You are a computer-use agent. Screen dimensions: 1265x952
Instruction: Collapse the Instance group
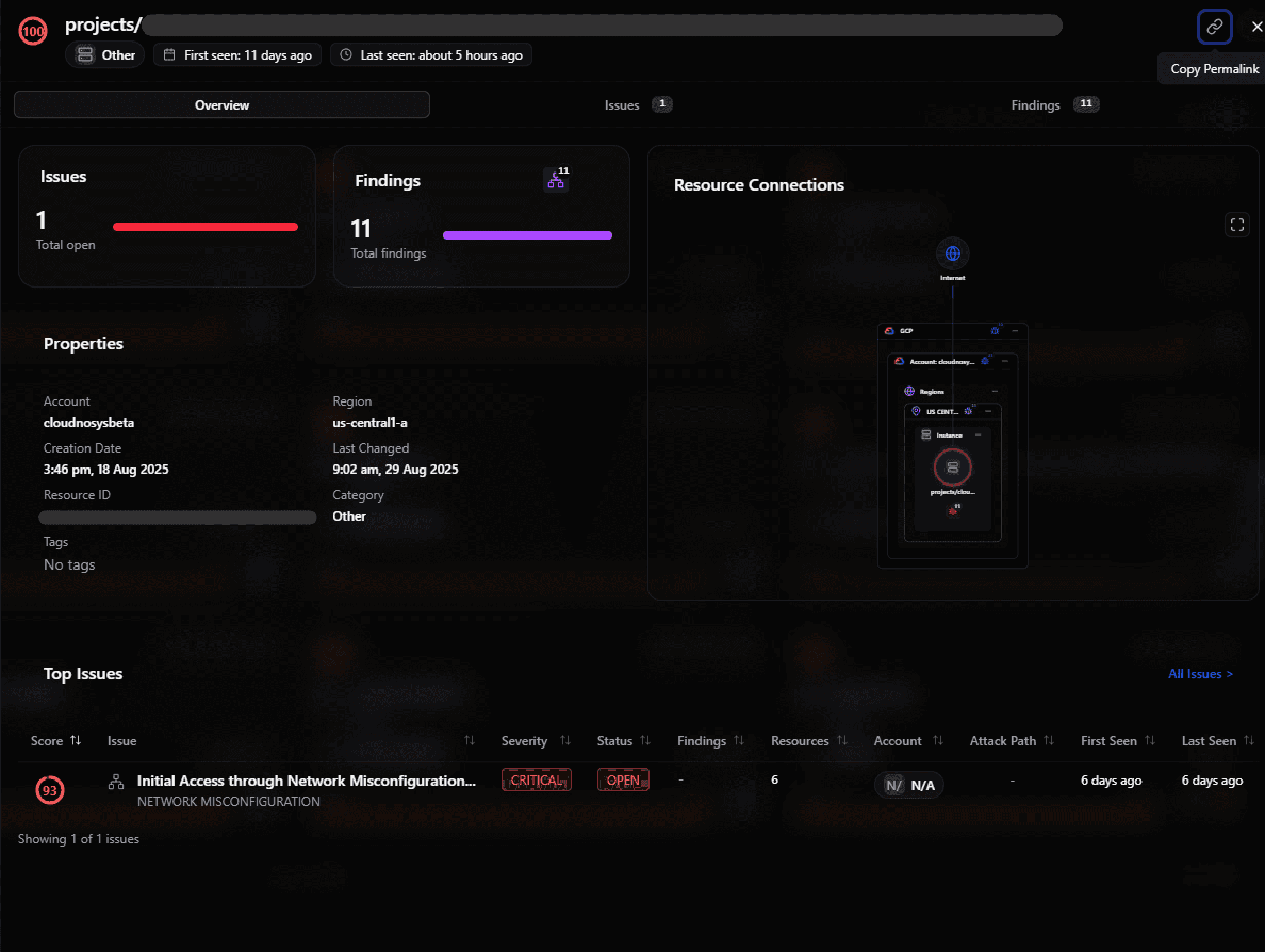coord(979,435)
